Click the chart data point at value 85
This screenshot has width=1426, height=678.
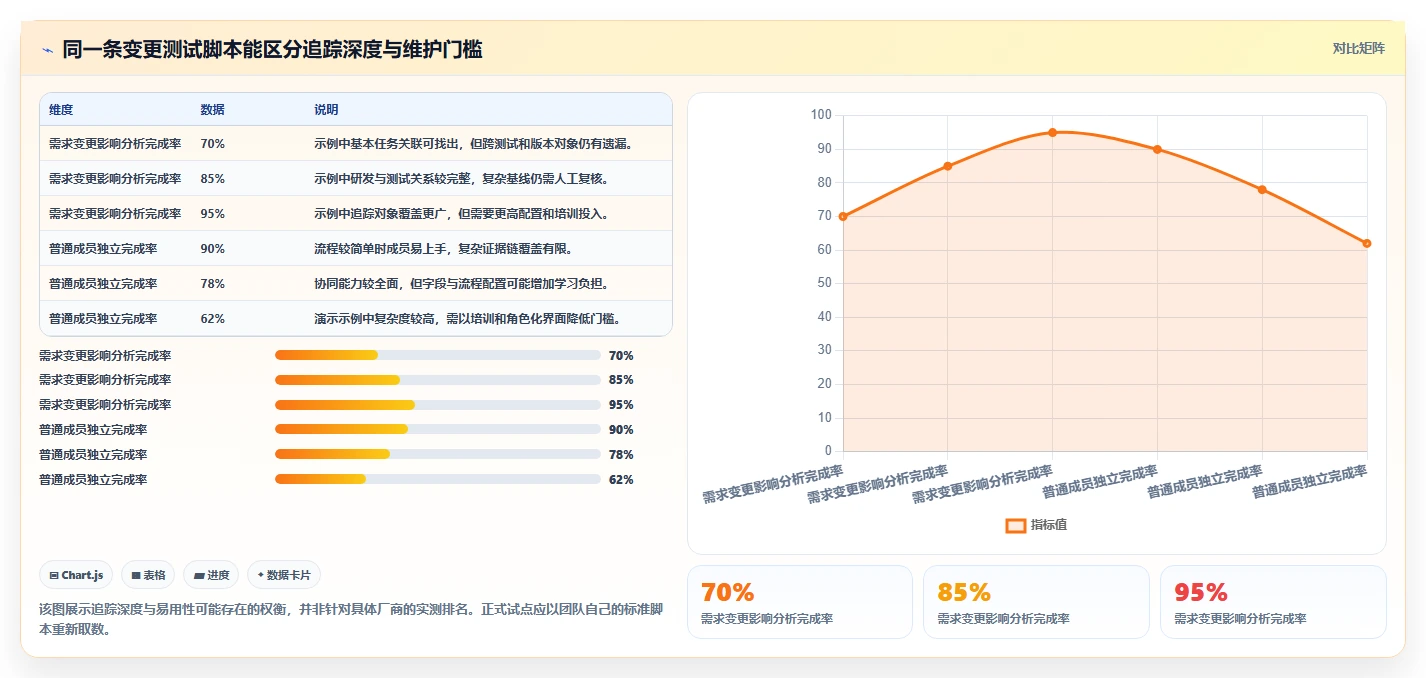948,166
